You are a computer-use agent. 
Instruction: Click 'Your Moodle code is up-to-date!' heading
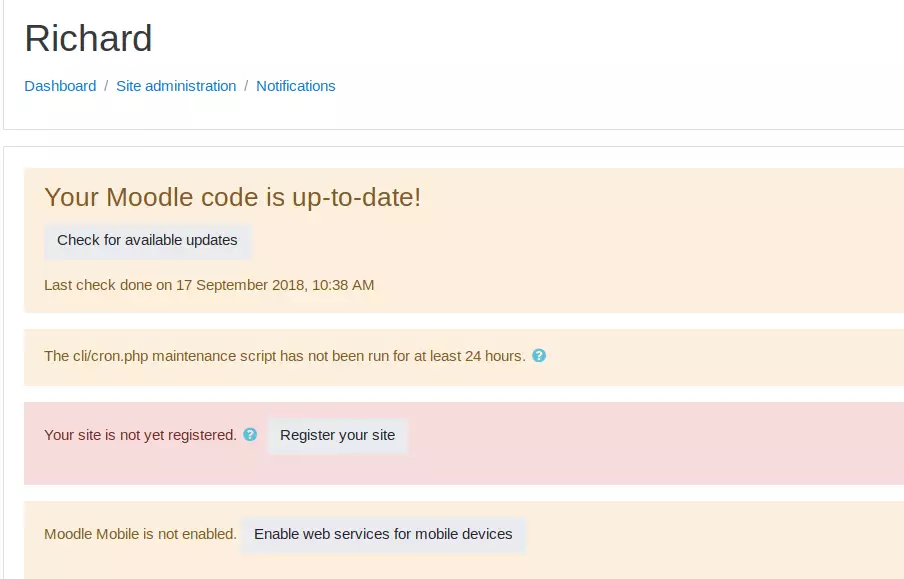click(232, 197)
